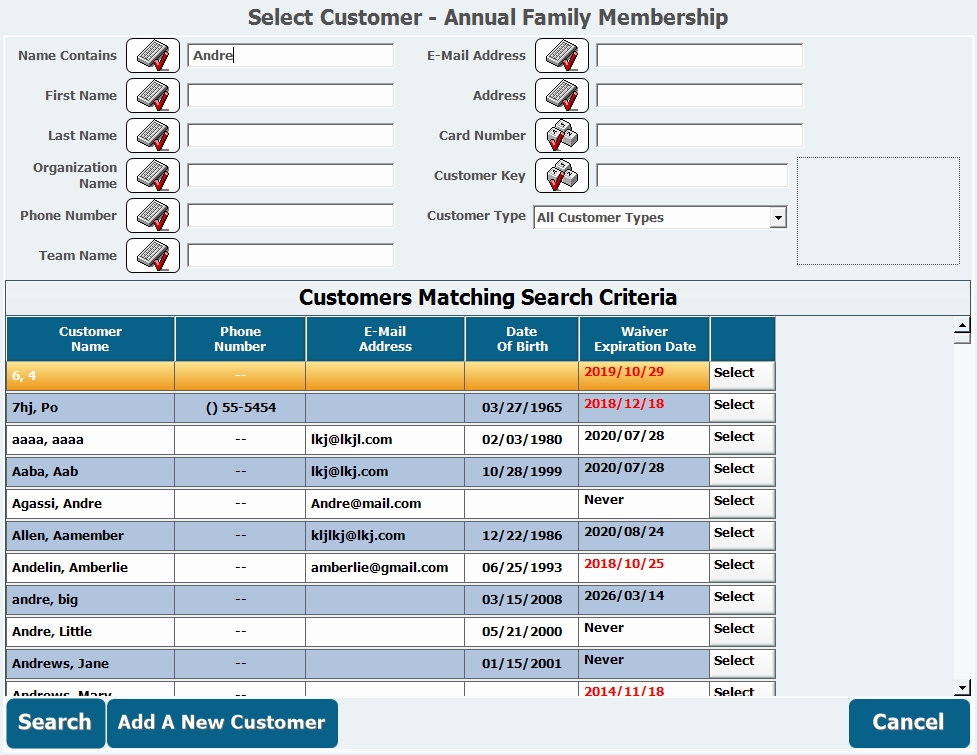977x755 pixels.
Task: Click the Customer Name column header
Action: click(90, 339)
